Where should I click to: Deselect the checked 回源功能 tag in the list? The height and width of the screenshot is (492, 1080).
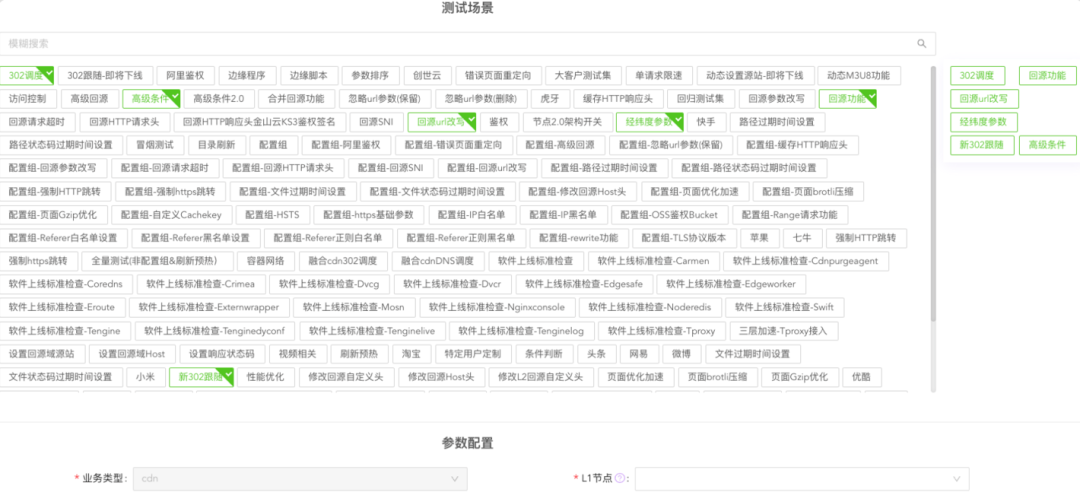tap(848, 99)
